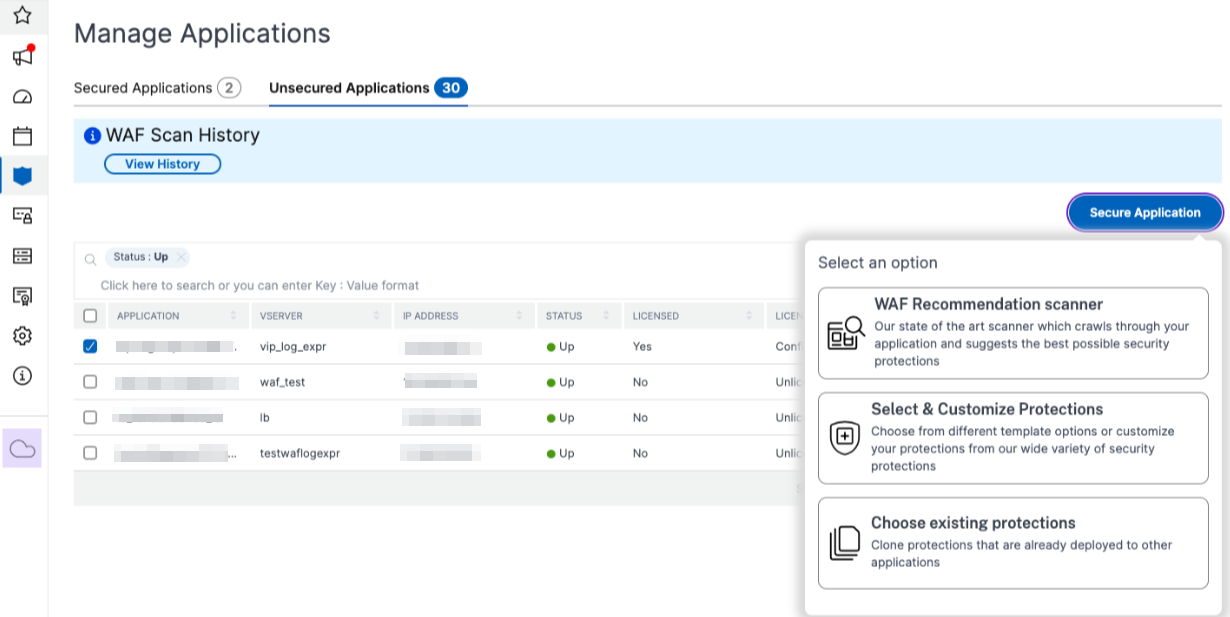The width and height of the screenshot is (1230, 617).
Task: Open the announcements megaphone icon
Action: click(22, 56)
